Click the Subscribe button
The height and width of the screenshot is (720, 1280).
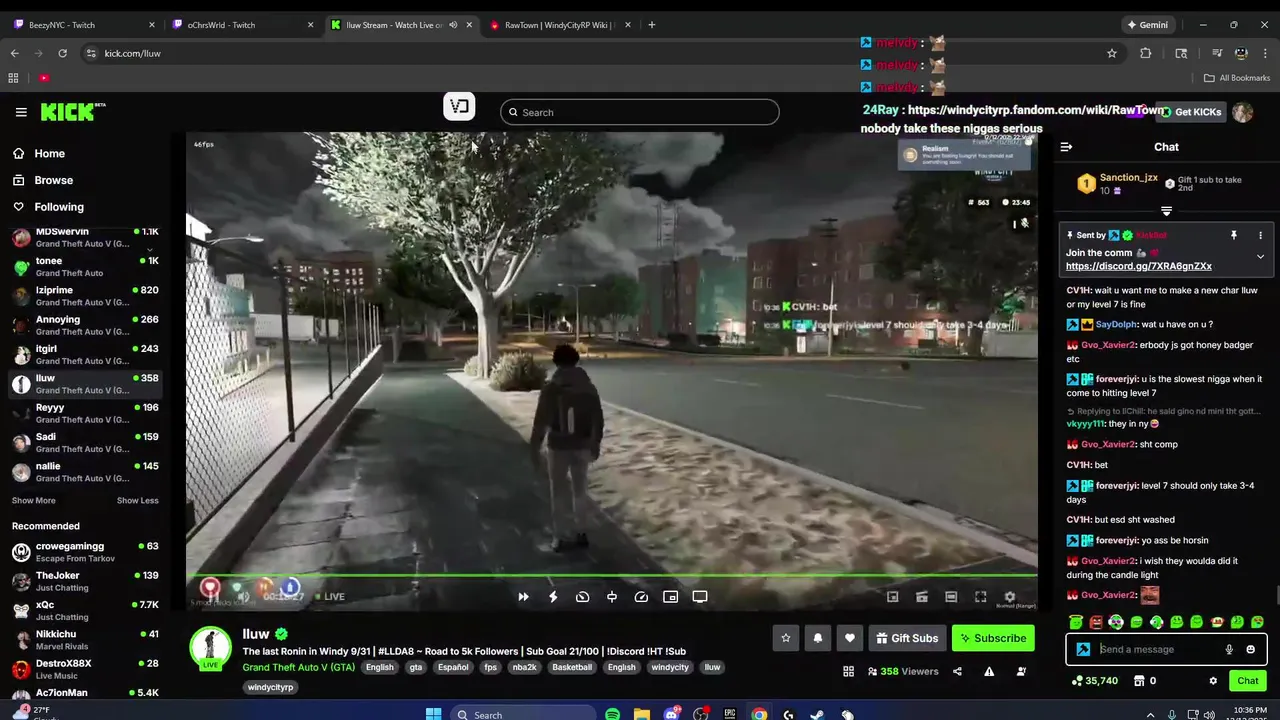click(x=993, y=638)
